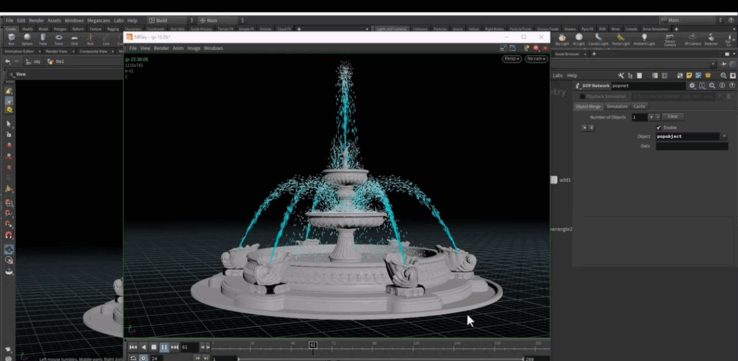Click the frame 61 marker on timeline
This screenshot has height=361, width=738.
313,345
